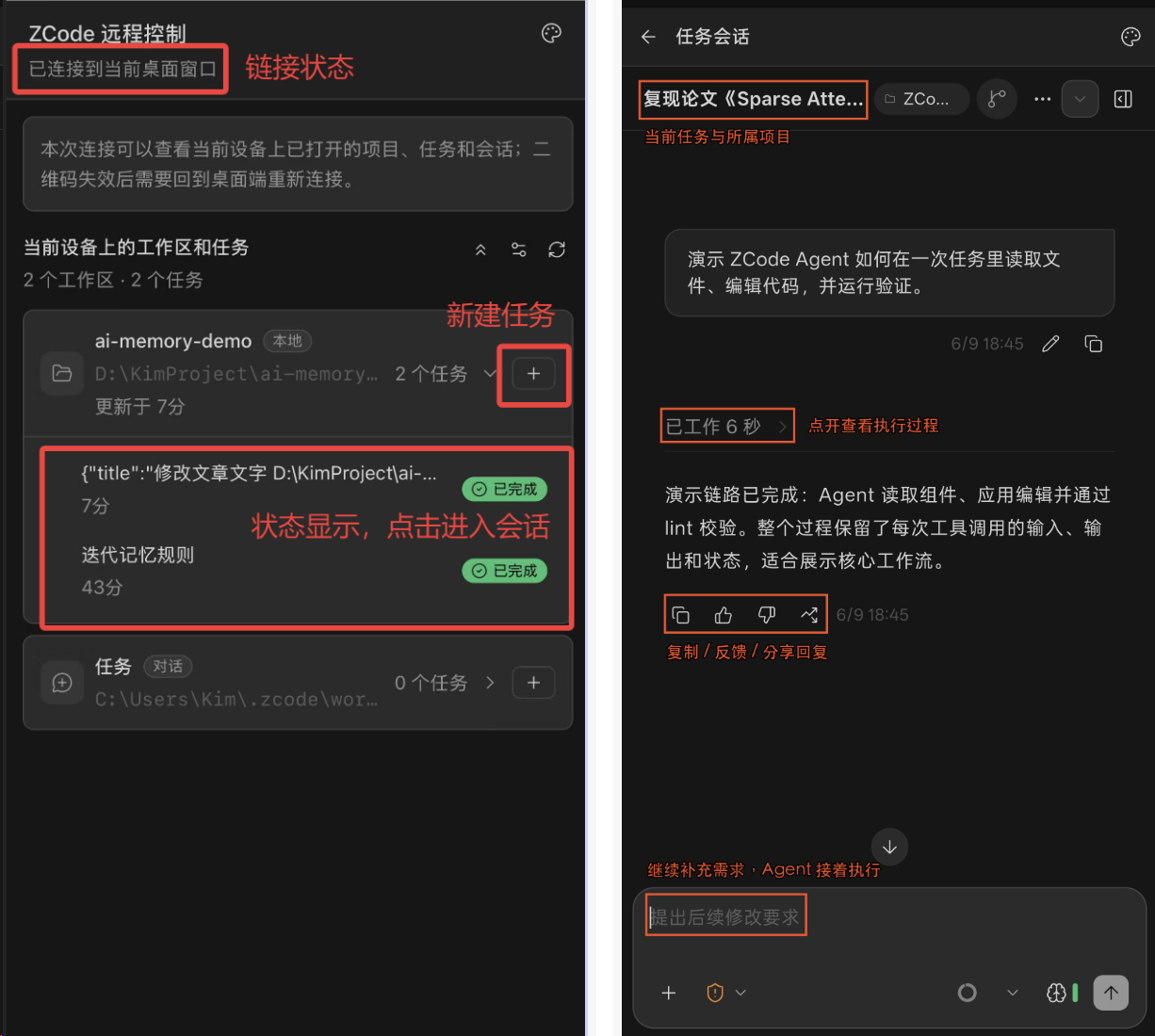Click the 已连接到当前桌面窗口 status text
Viewport: 1155px width, 1036px height.
click(122, 69)
